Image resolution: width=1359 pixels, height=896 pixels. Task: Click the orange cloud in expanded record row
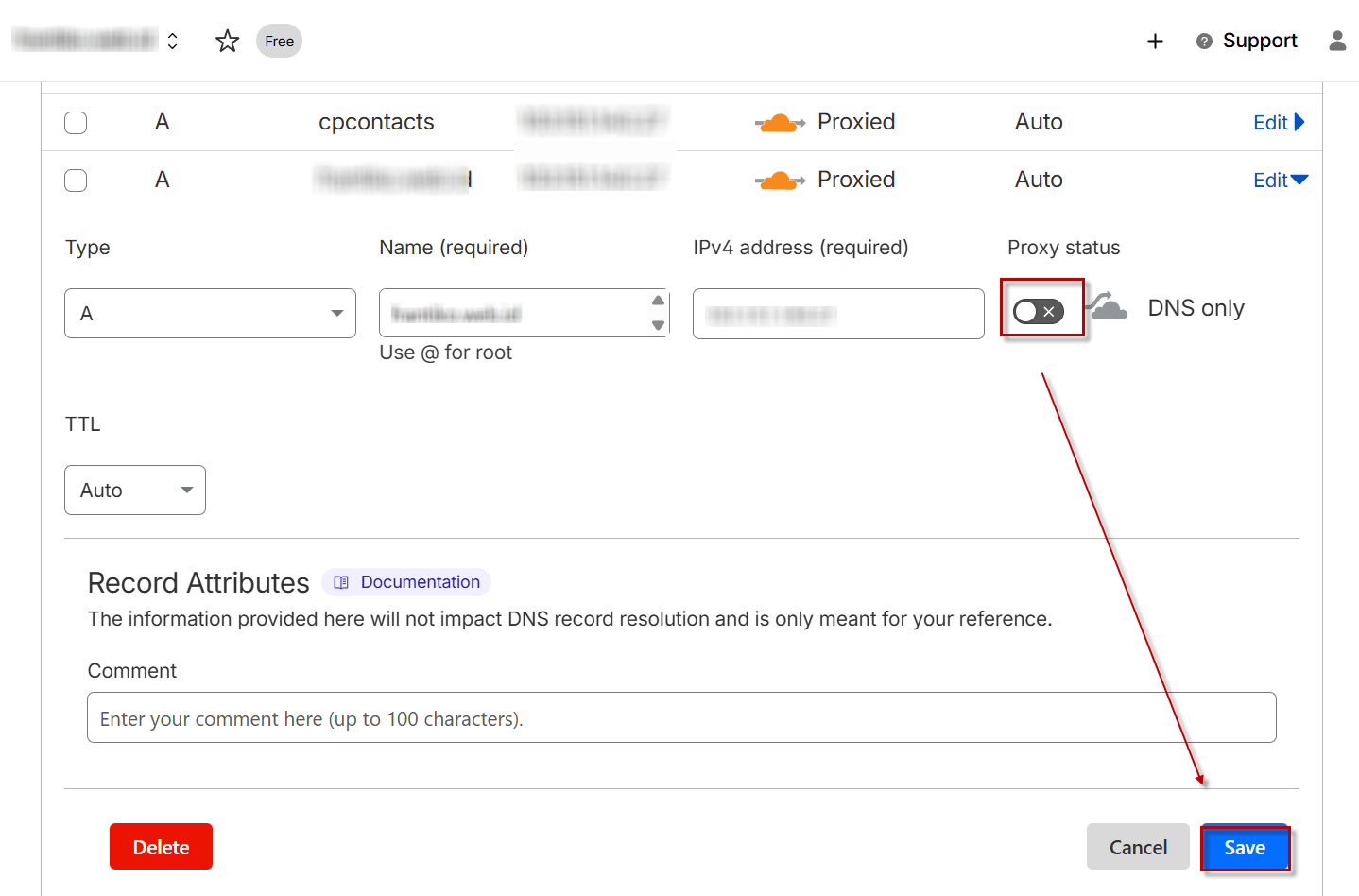click(x=779, y=181)
